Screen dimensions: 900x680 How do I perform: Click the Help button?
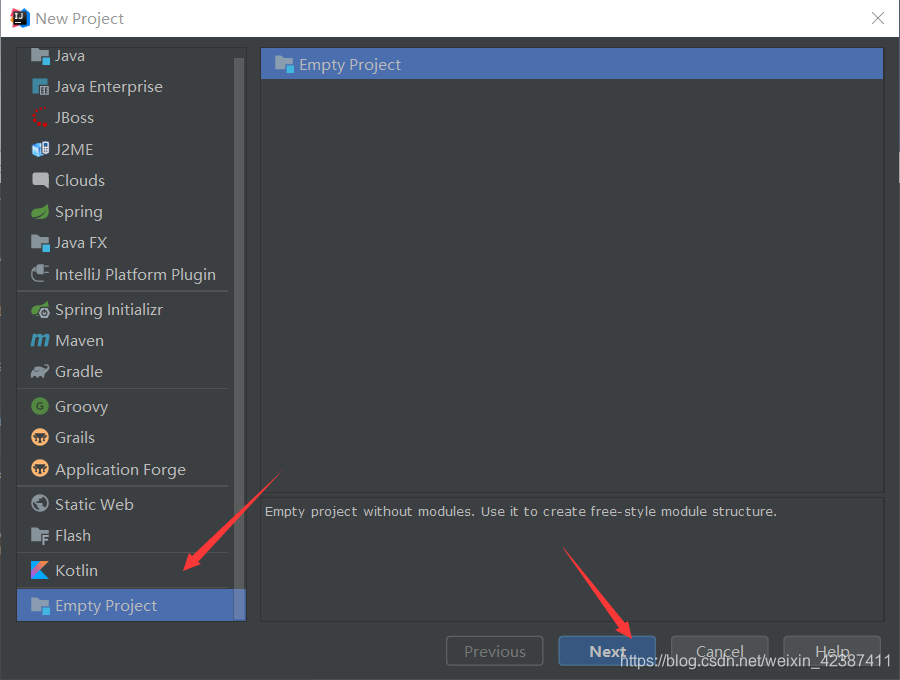832,651
